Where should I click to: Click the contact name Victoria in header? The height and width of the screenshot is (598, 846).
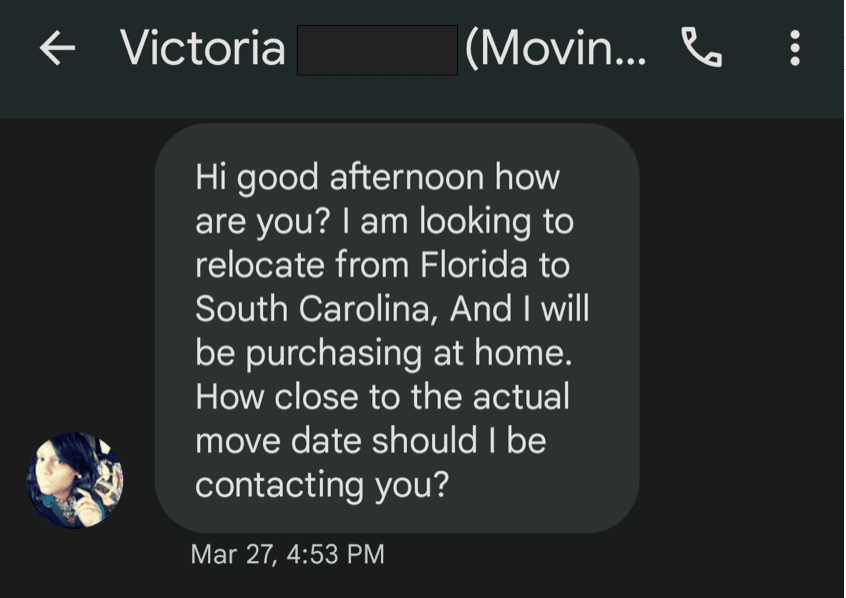[x=203, y=48]
